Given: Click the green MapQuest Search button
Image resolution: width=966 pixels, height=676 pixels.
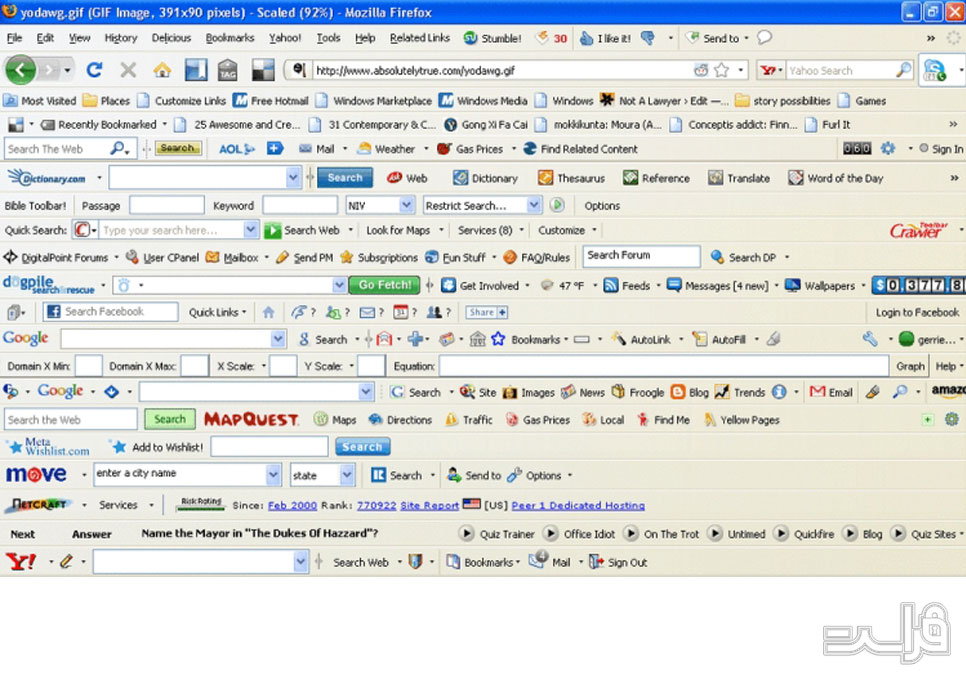Looking at the screenshot, I should [x=170, y=419].
